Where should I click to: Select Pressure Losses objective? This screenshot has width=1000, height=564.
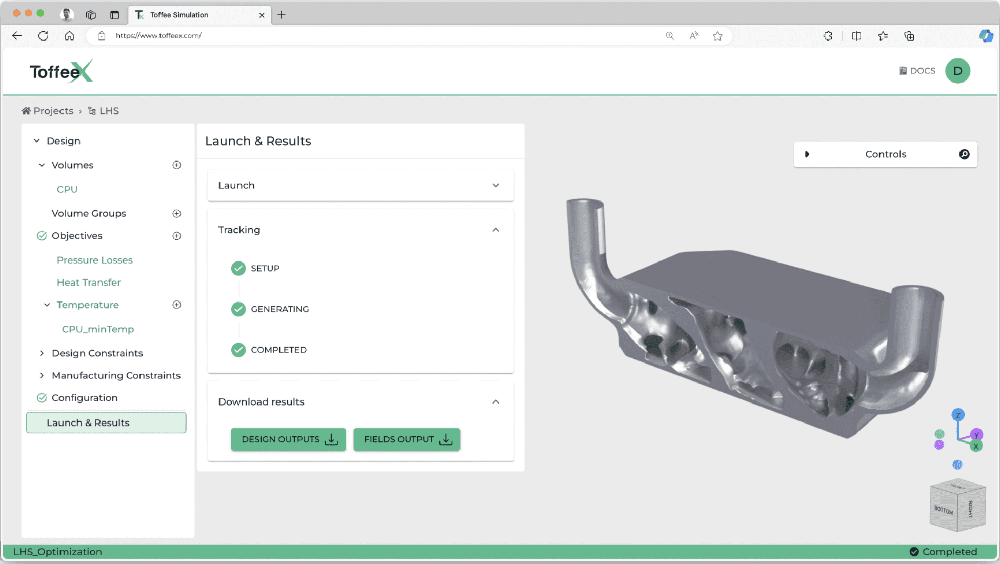[94, 260]
